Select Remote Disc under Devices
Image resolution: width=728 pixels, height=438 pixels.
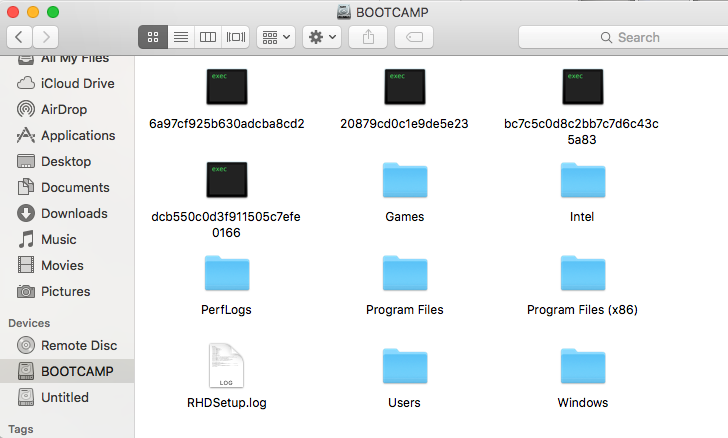coord(67,345)
